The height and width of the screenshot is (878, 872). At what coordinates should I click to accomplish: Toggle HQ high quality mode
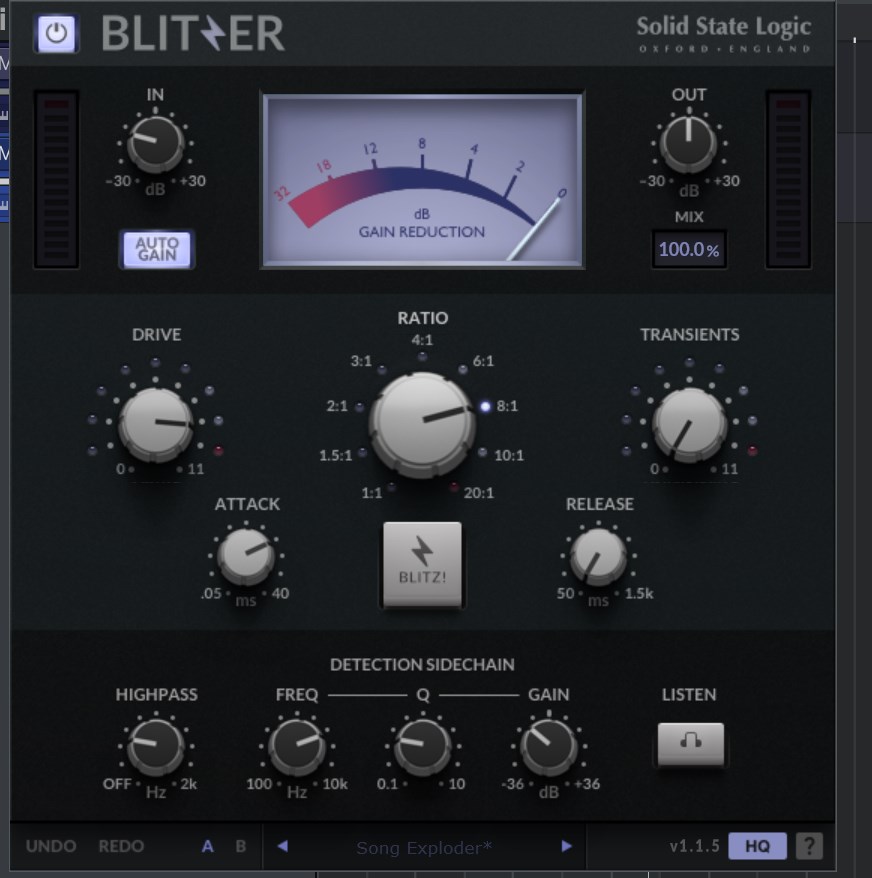coord(757,846)
